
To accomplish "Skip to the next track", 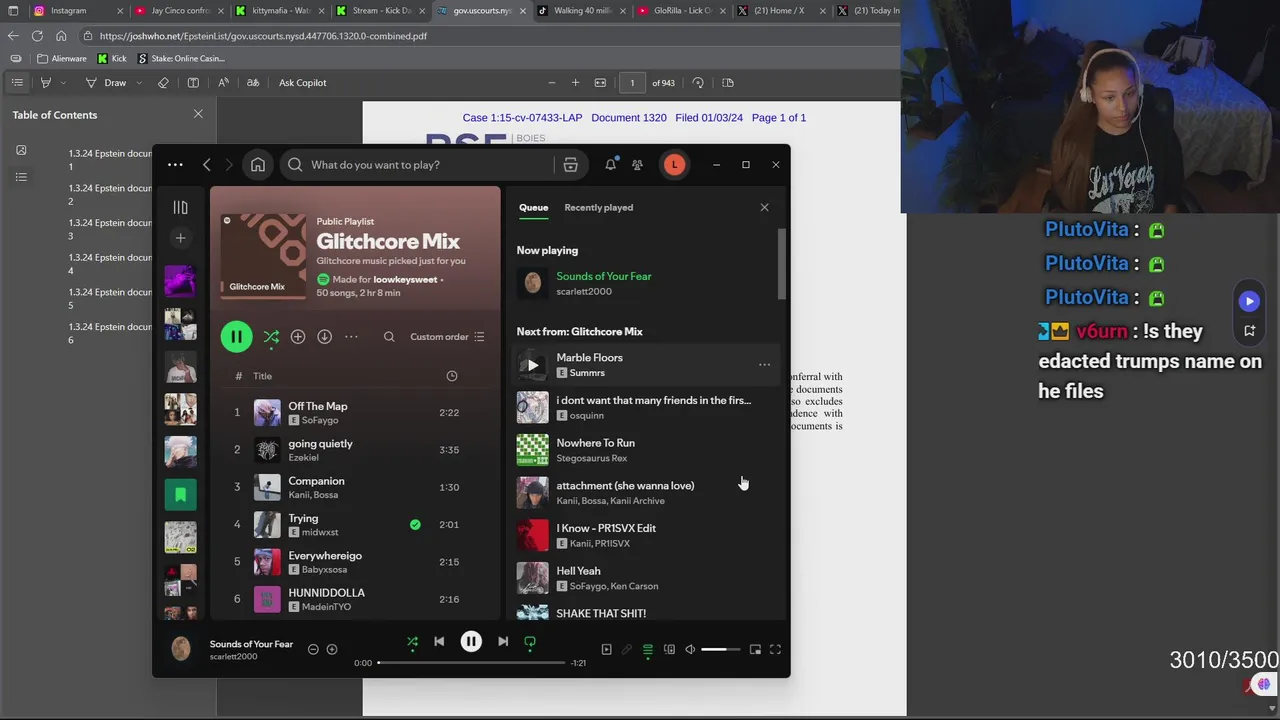I will coord(503,642).
